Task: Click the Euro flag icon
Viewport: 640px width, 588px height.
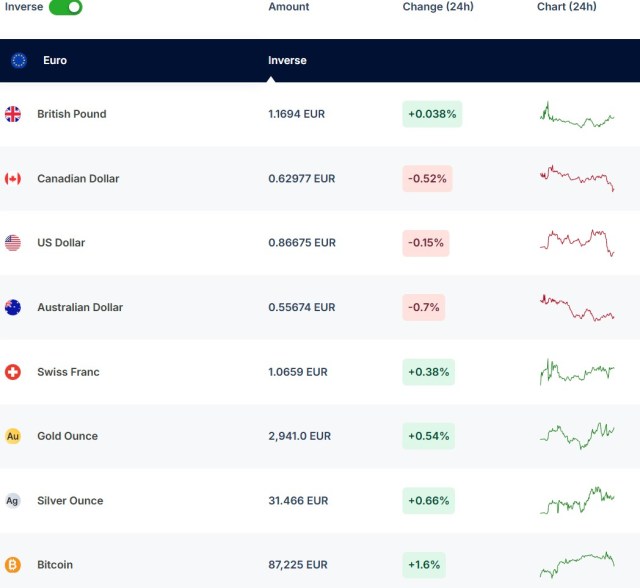Action: pyautogui.click(x=19, y=60)
